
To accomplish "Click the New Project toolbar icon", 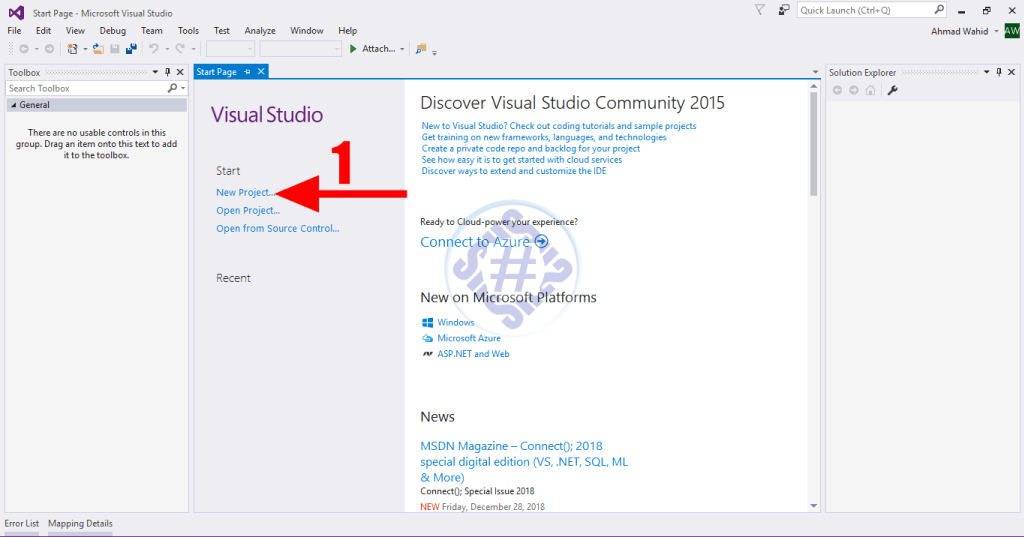I will click(72, 48).
